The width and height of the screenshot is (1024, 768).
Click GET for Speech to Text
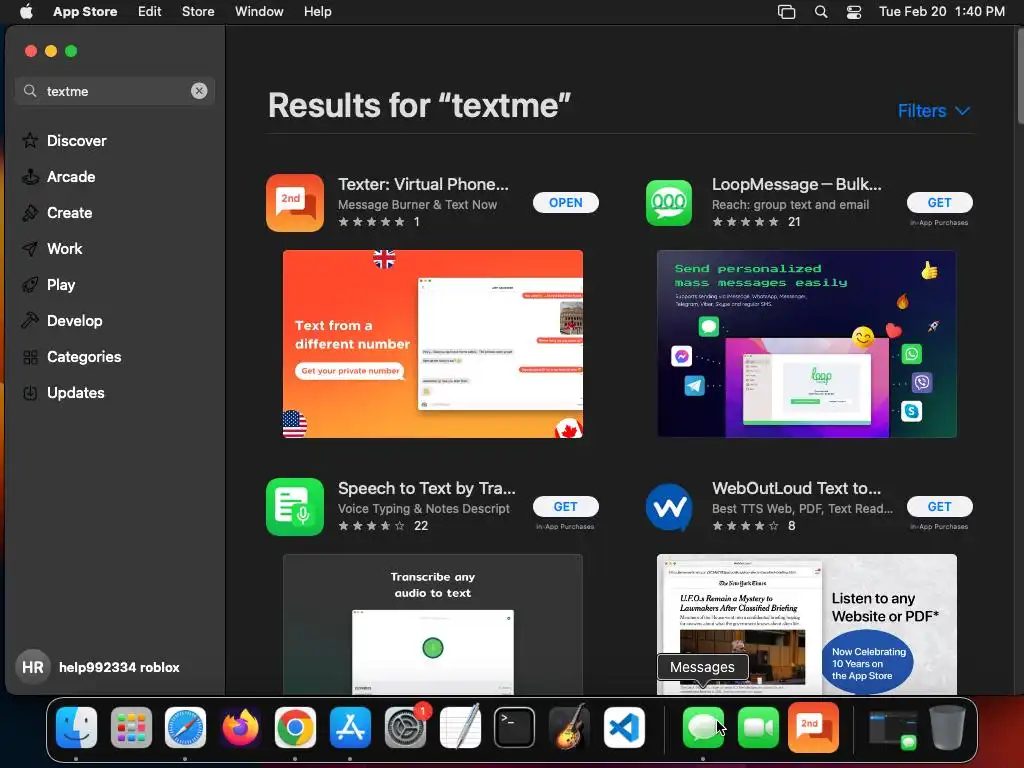566,507
